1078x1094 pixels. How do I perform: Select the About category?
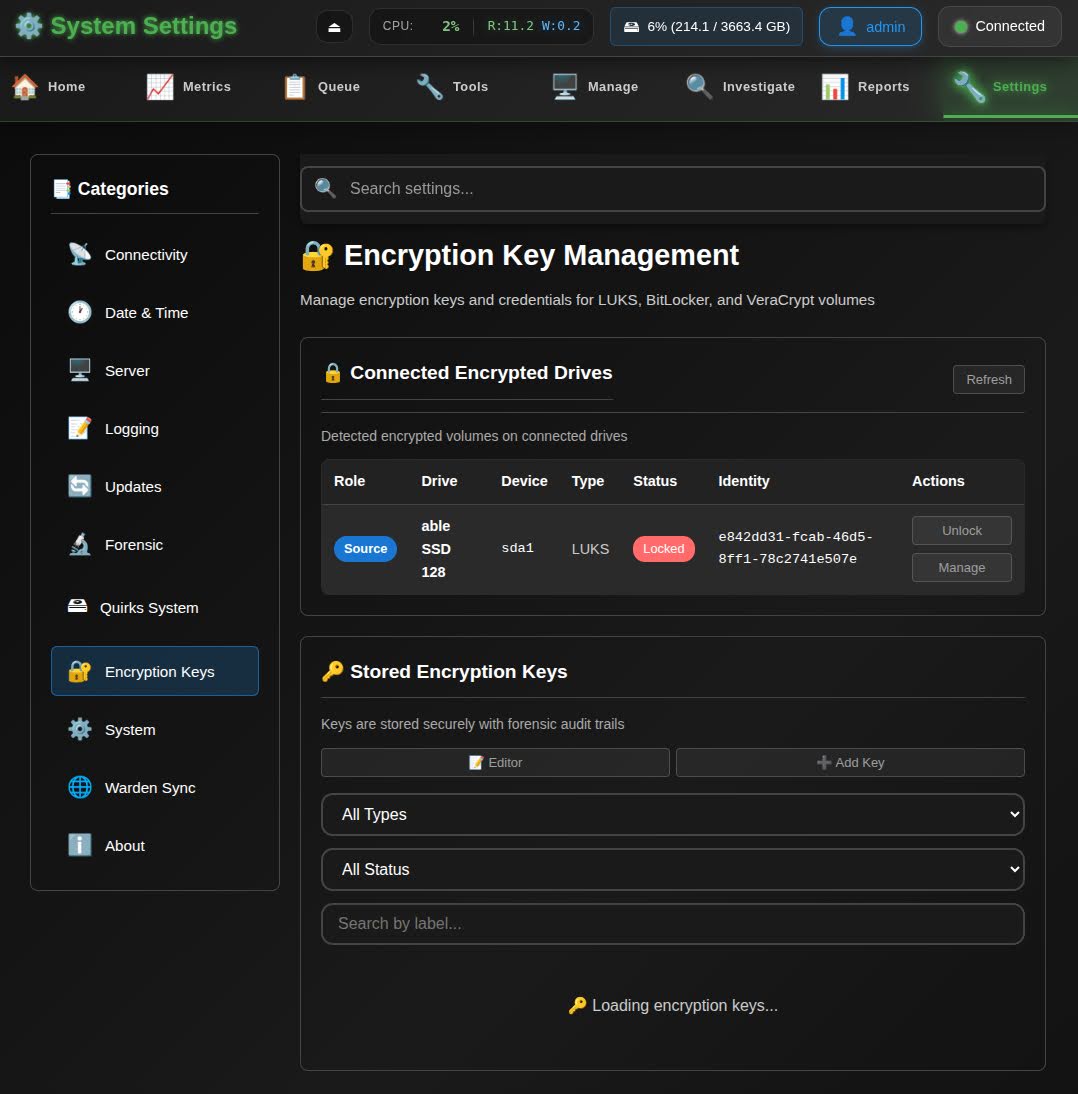[x=155, y=846]
